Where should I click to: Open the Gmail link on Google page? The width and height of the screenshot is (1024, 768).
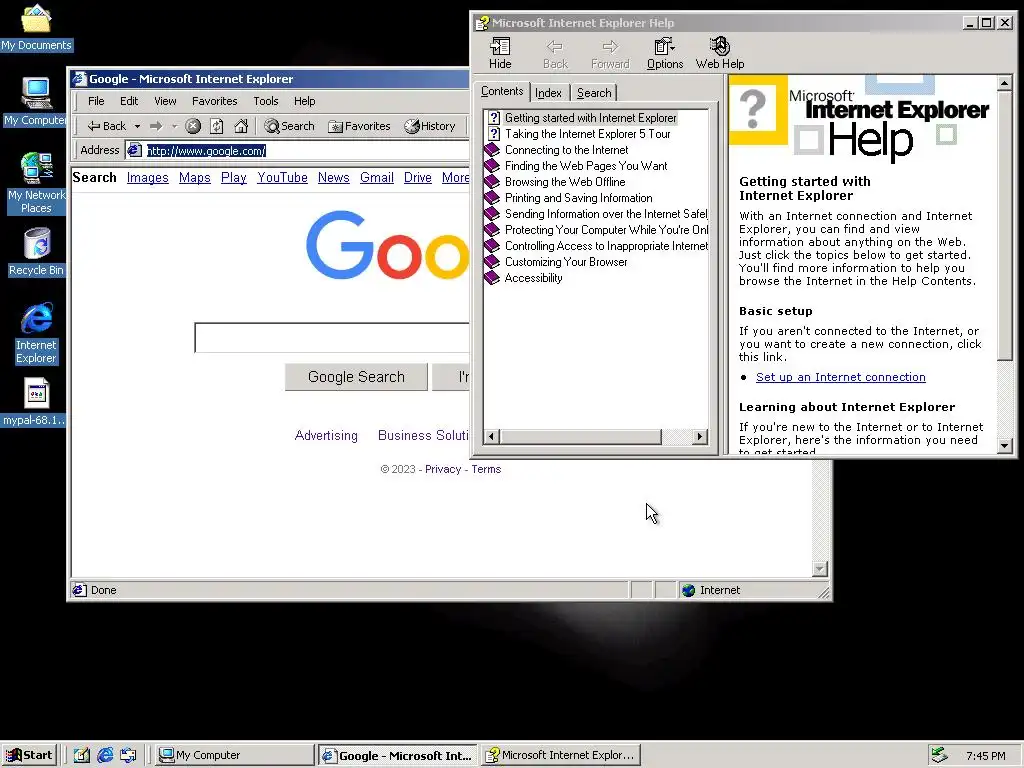[377, 178]
